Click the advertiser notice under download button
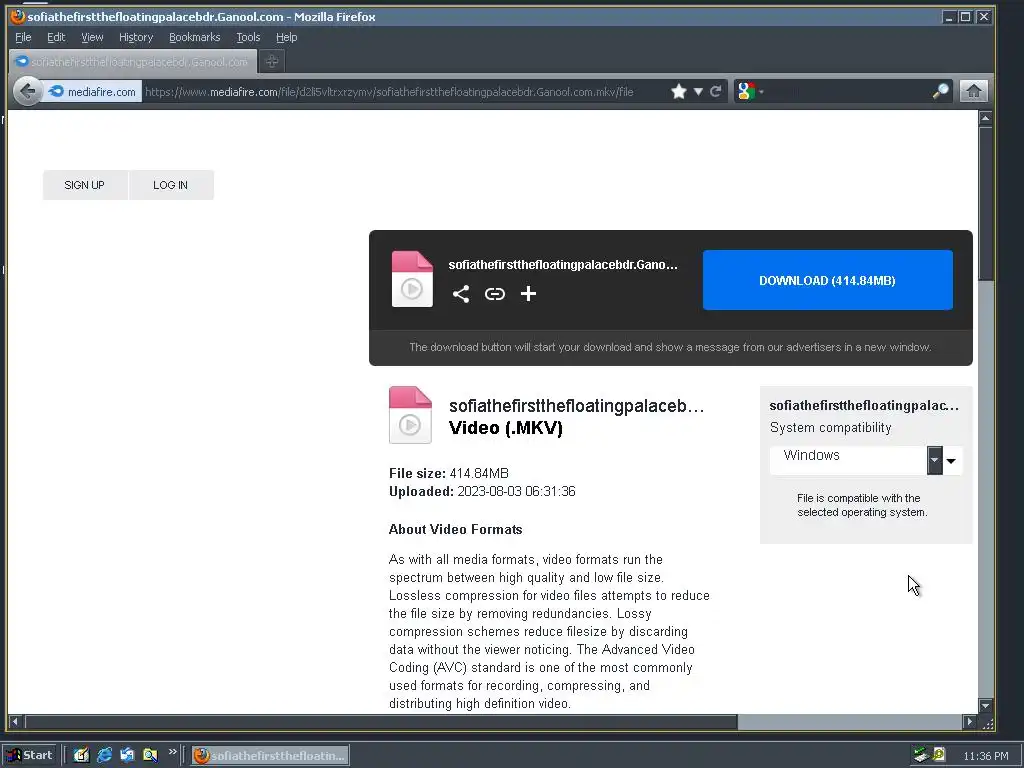This screenshot has height=768, width=1024. click(670, 347)
